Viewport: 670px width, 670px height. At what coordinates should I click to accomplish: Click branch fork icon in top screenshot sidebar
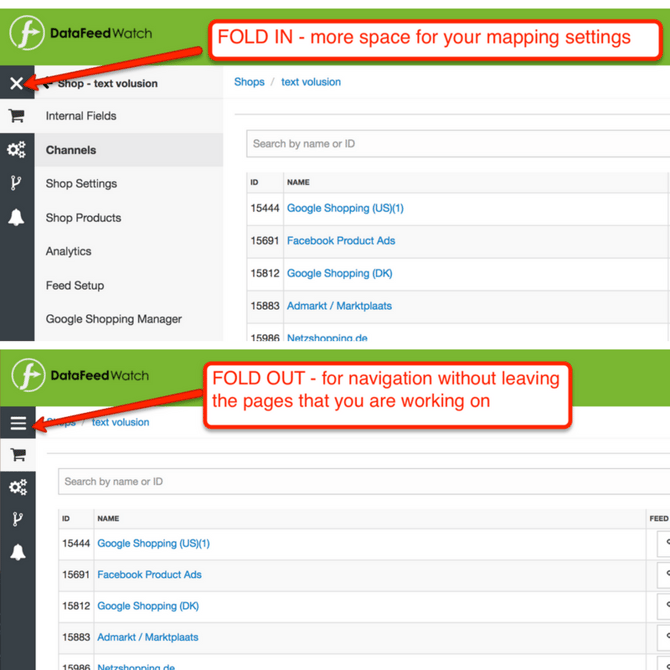click(x=16, y=183)
